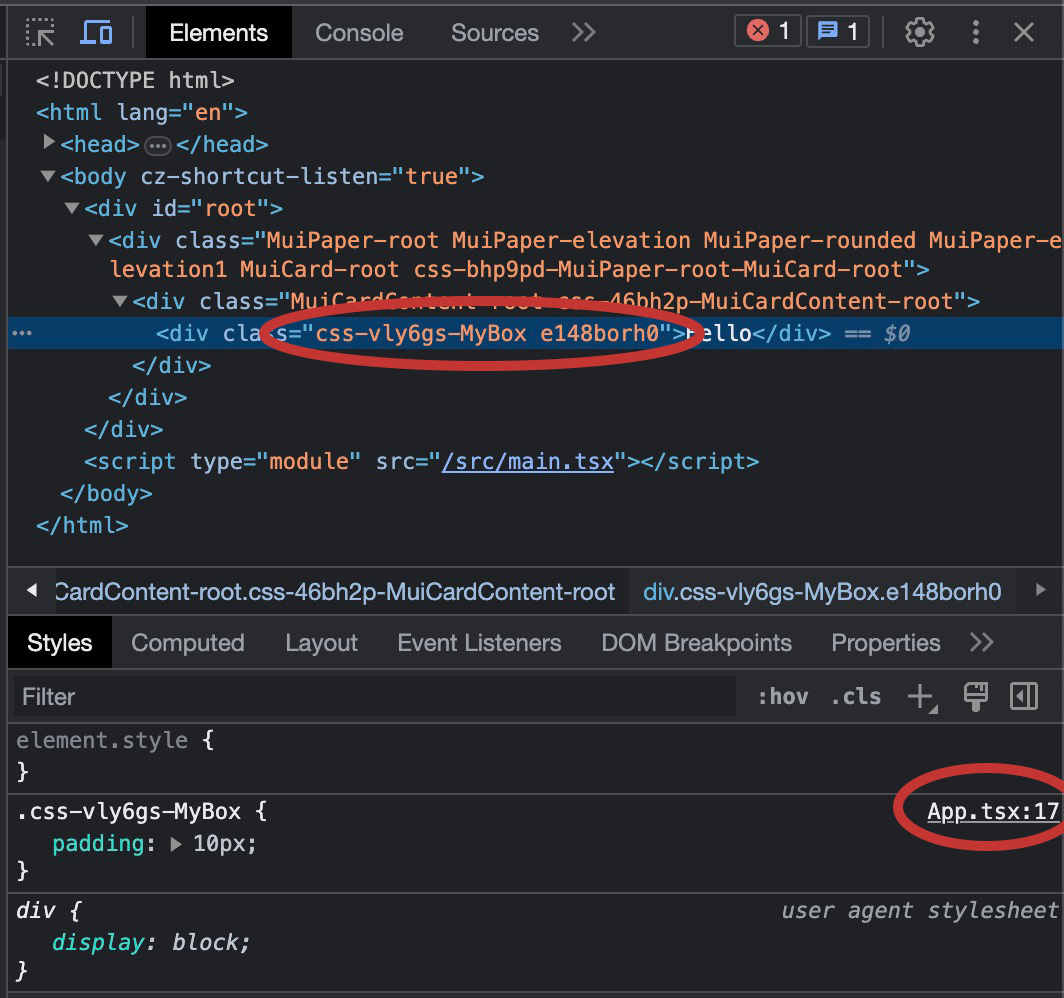Switch to the Elements tab
Screen dimensions: 1064x998
(x=218, y=33)
